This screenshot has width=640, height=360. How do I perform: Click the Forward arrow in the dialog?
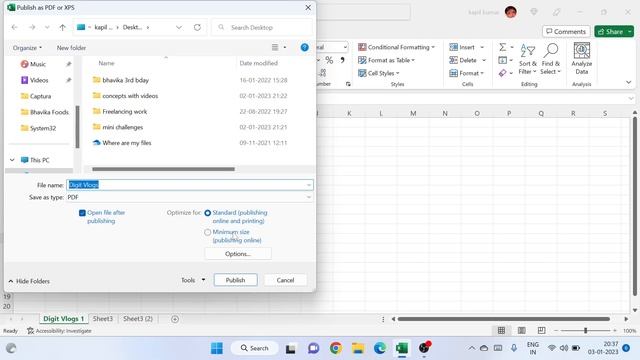32,27
